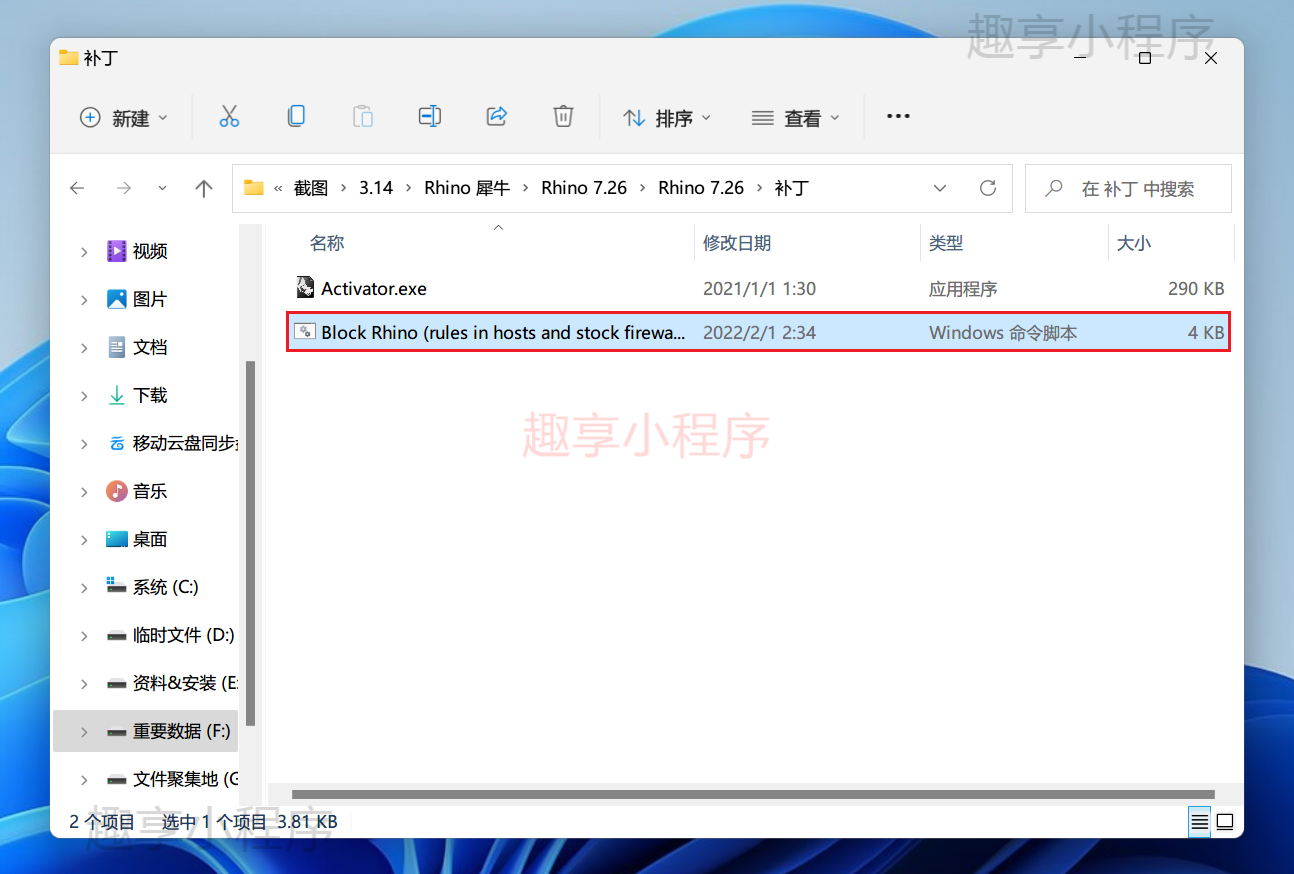Sort by the 大小 column header
Image resolution: width=1294 pixels, height=874 pixels.
pyautogui.click(x=1134, y=243)
